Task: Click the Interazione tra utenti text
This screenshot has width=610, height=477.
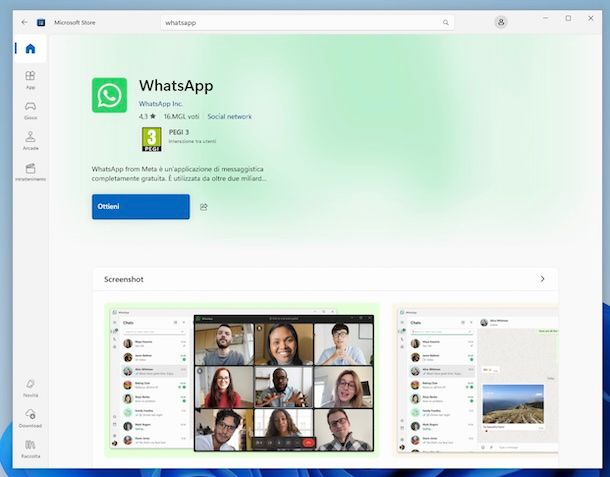Action: (x=192, y=142)
